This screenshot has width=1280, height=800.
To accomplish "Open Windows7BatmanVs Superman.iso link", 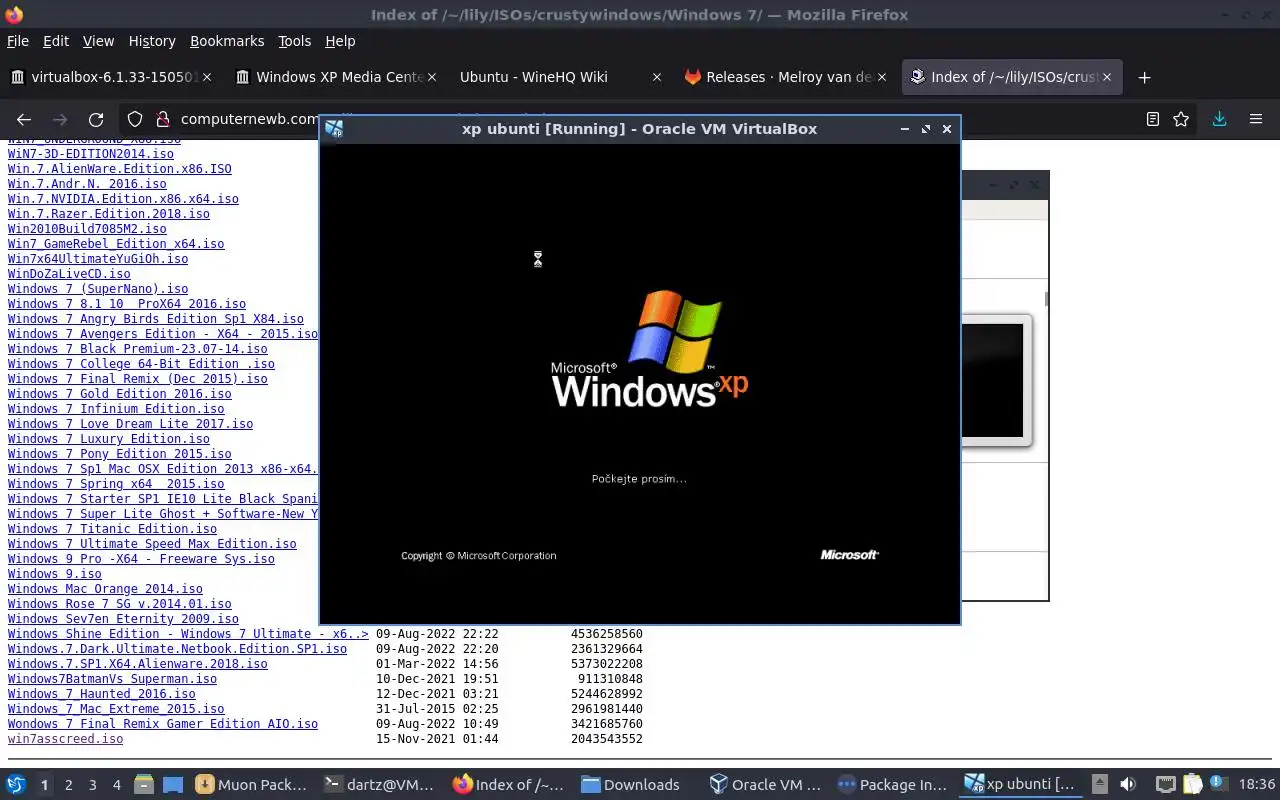I will tap(112, 679).
